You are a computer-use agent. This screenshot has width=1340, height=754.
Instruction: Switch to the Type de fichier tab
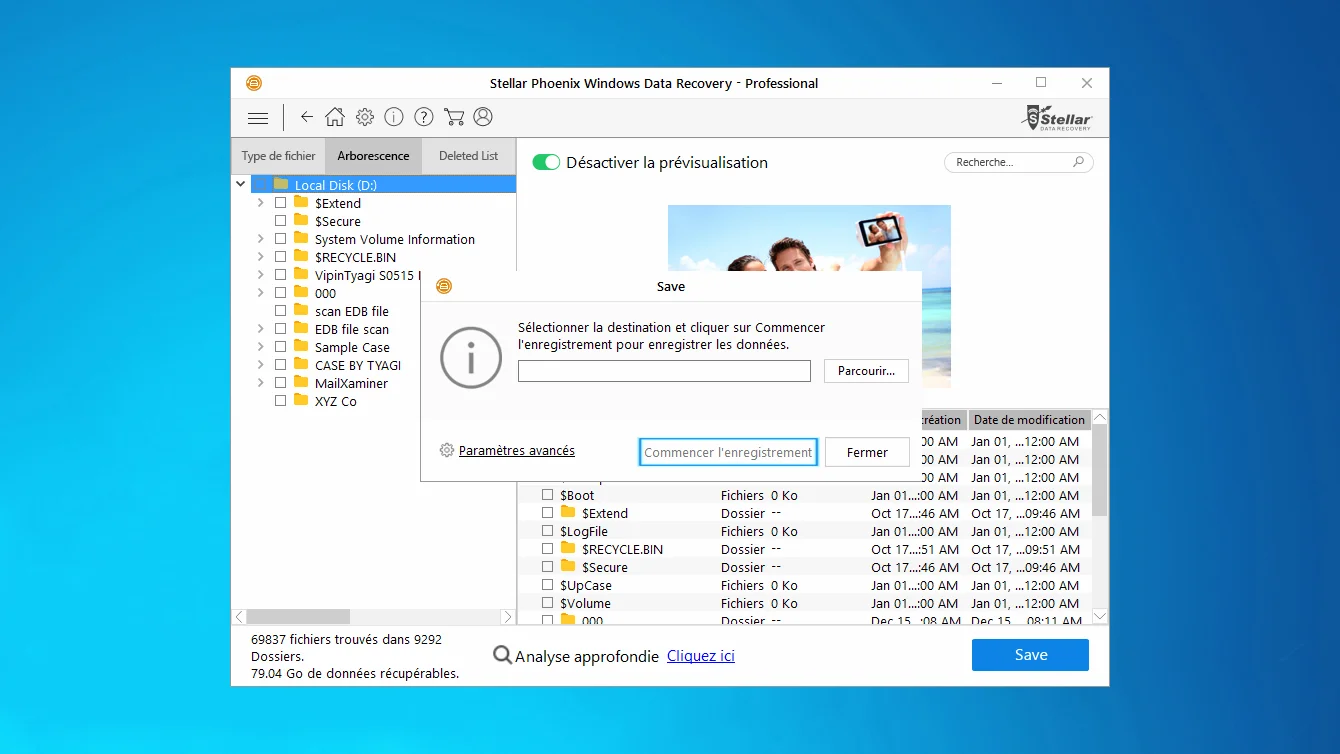[278, 156]
